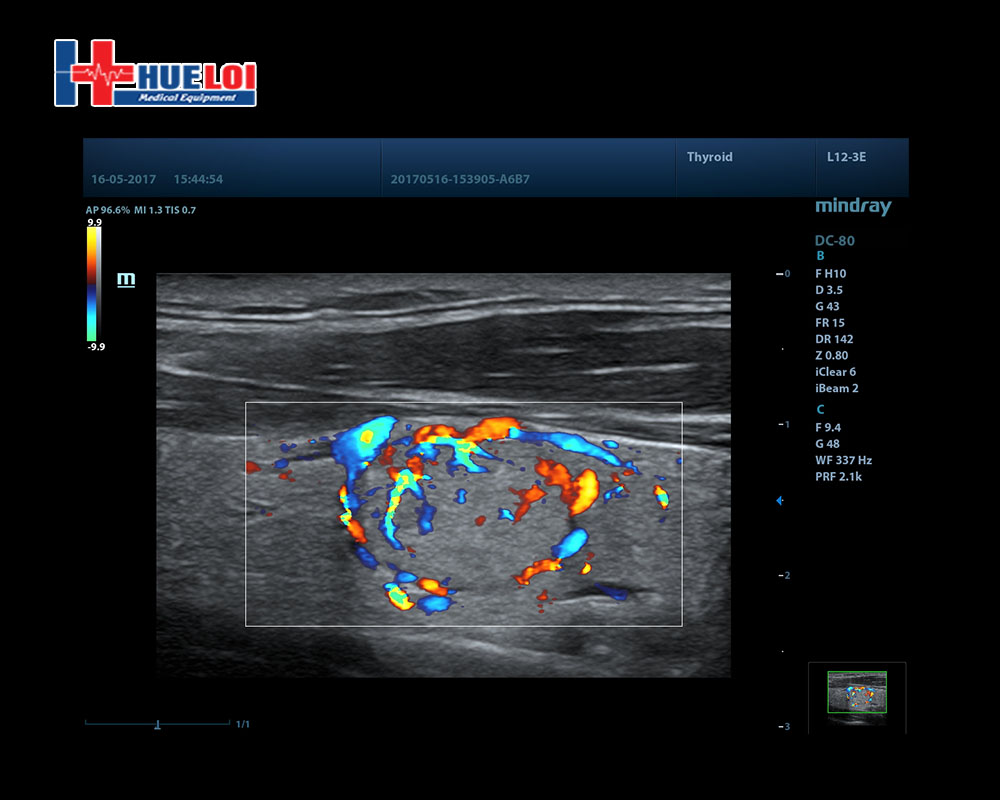Click the 'FR 15' frame rate parameter
1000x800 pixels.
[830, 323]
